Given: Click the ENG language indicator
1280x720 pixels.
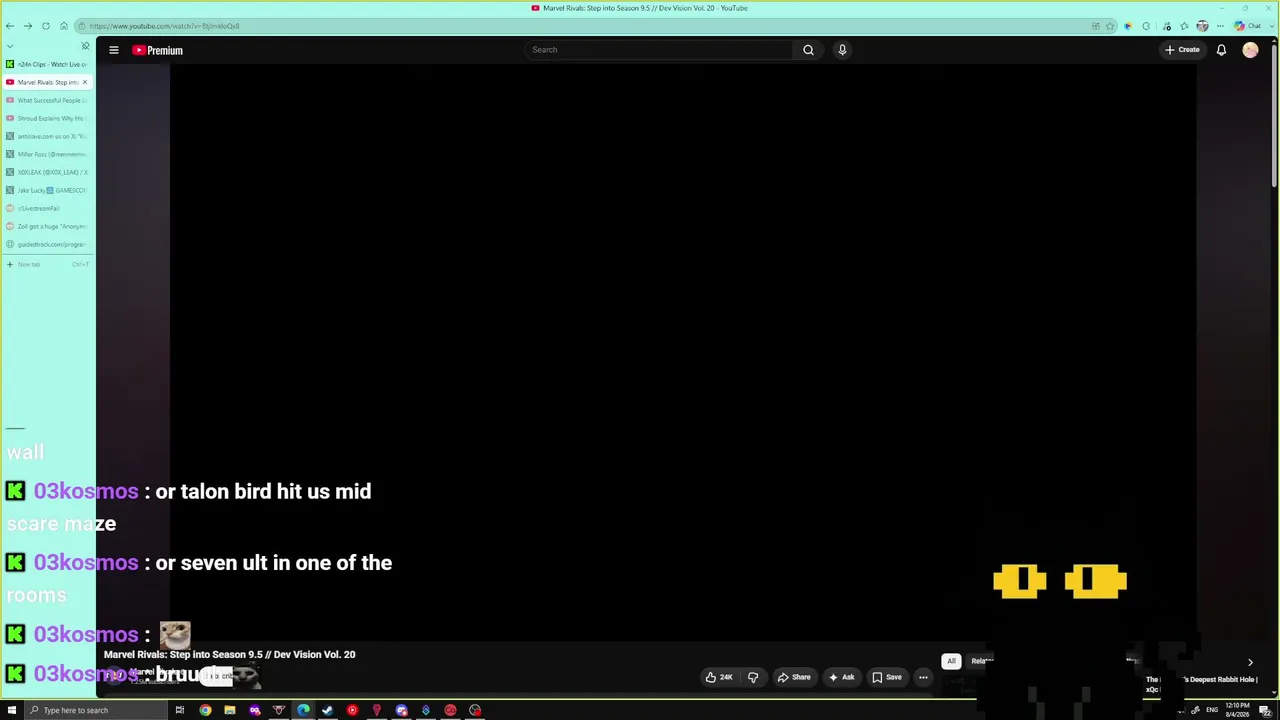Looking at the screenshot, I should point(1212,710).
